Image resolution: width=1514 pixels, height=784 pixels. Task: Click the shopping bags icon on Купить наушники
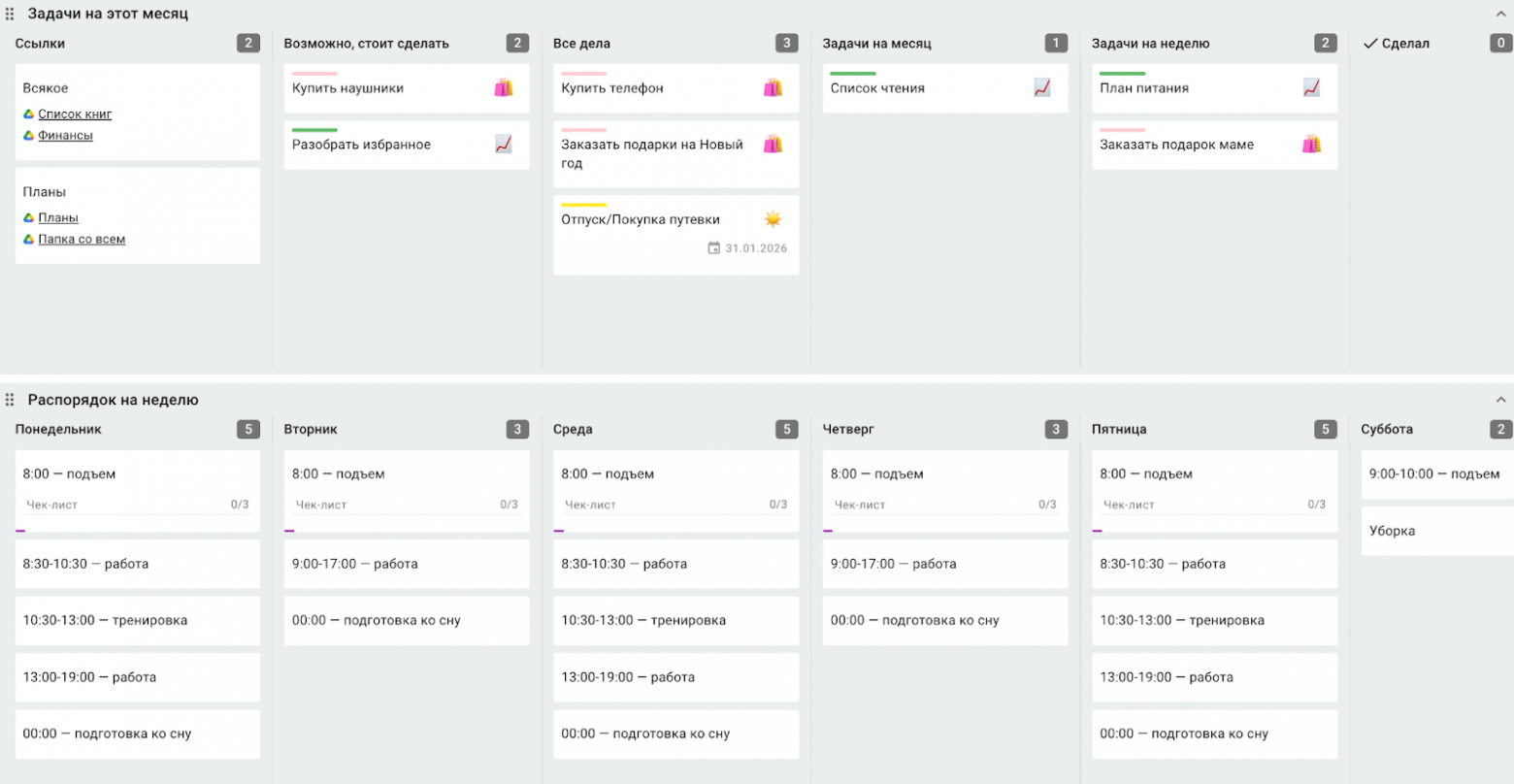[503, 88]
